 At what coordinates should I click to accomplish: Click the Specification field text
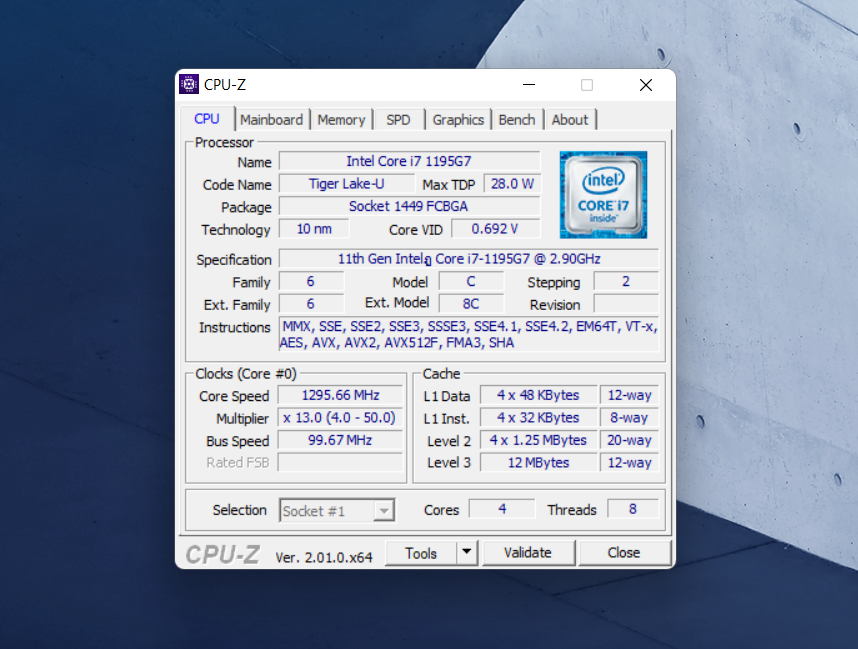click(x=469, y=259)
